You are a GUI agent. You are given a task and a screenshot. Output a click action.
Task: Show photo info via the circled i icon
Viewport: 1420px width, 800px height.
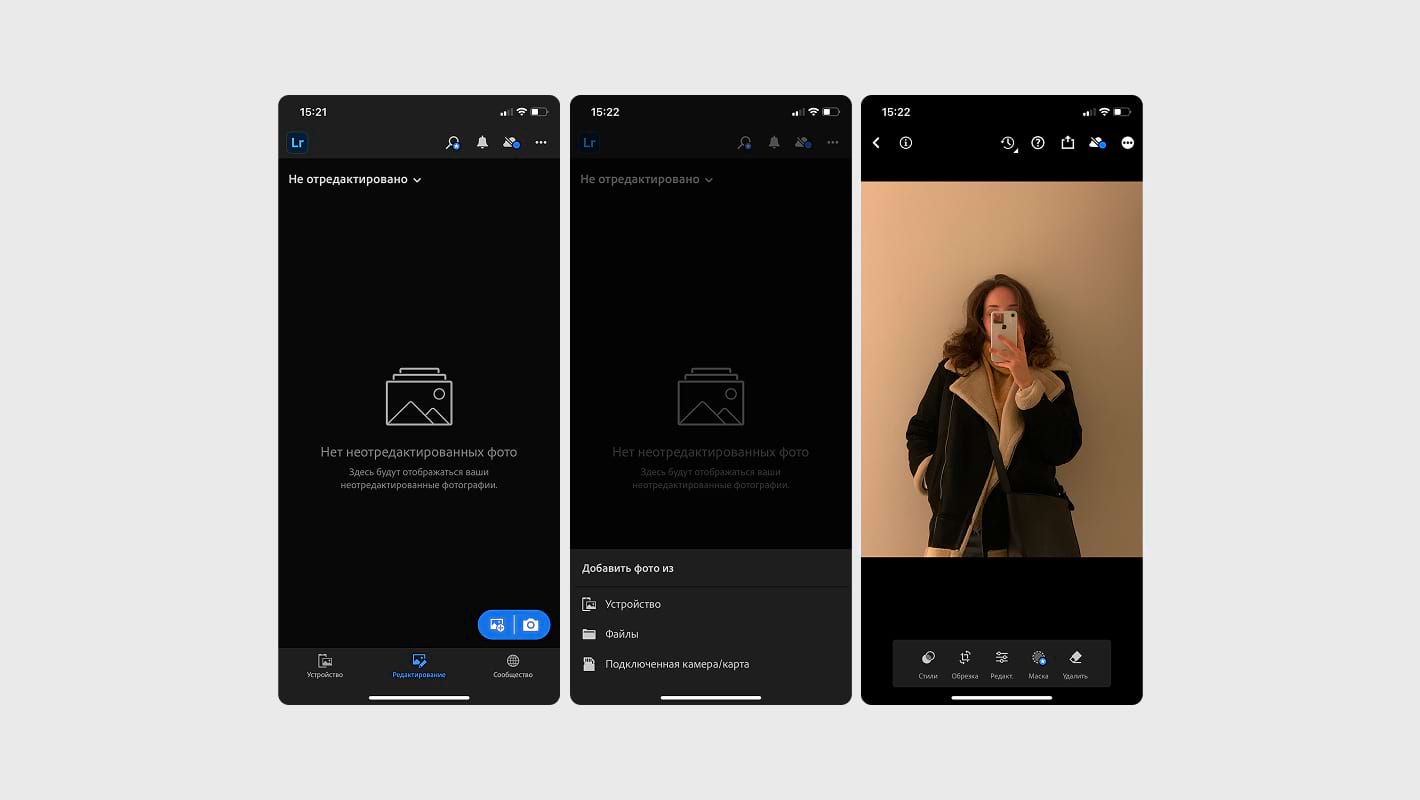906,143
